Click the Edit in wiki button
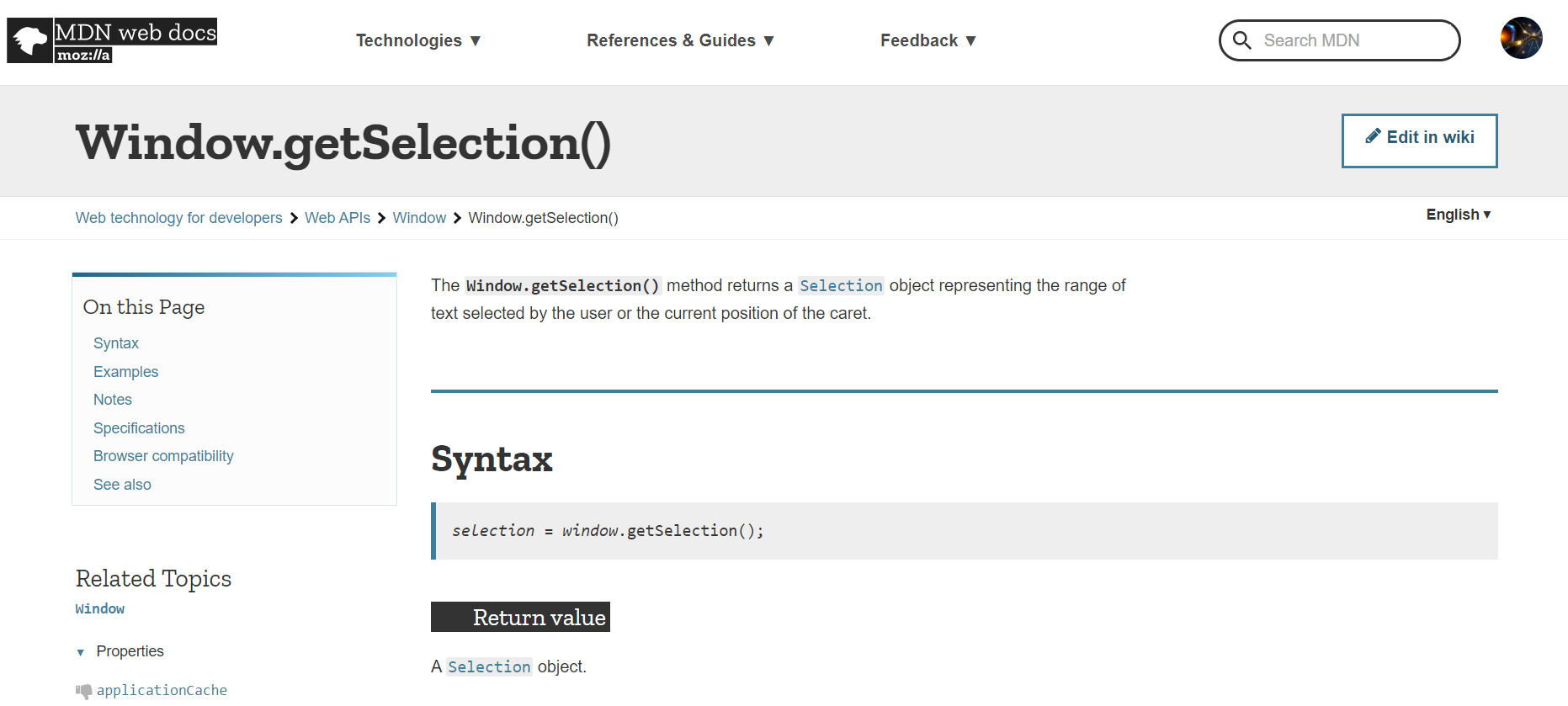This screenshot has height=706, width=1568. [1419, 140]
